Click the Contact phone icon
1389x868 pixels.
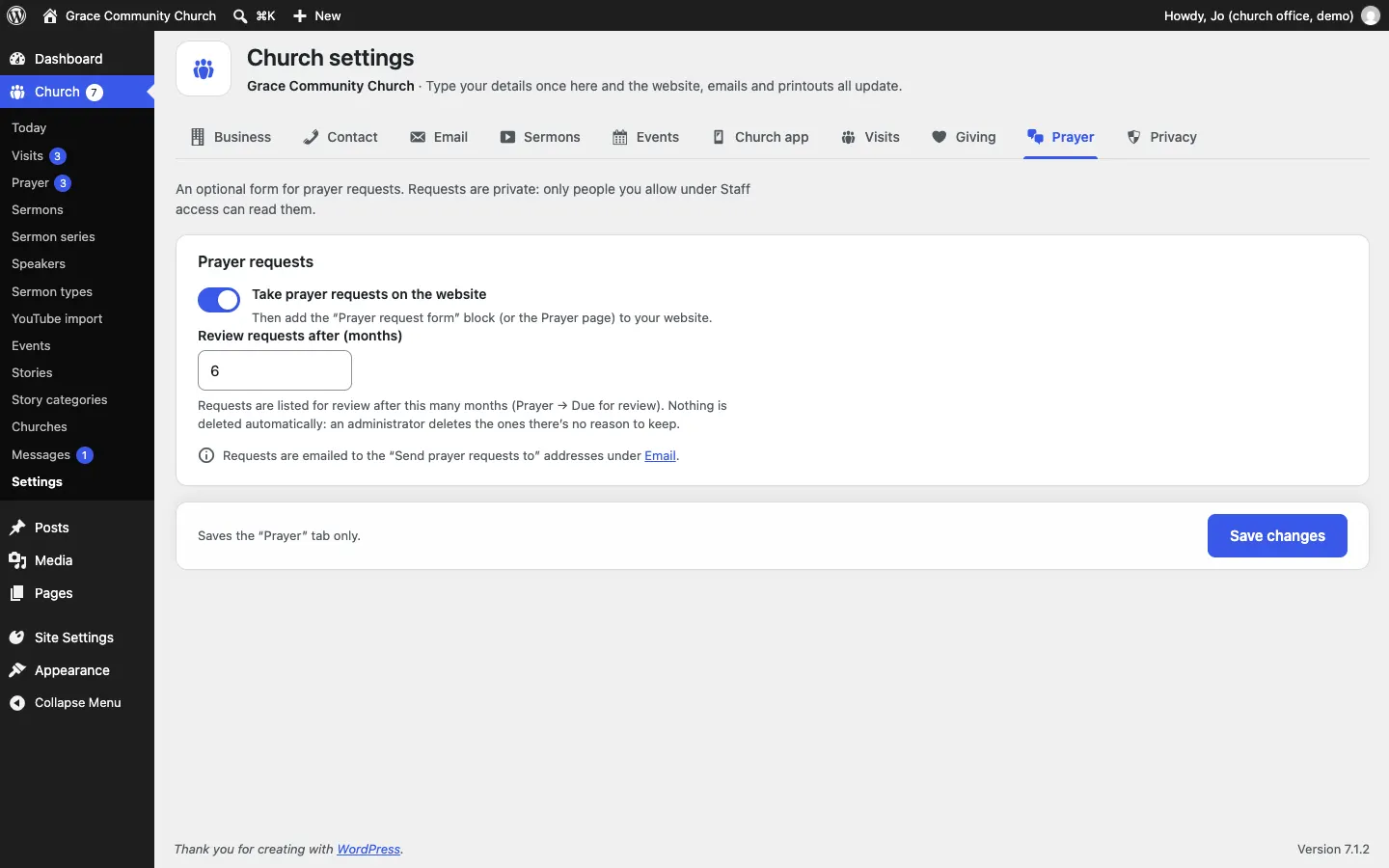[311, 137]
